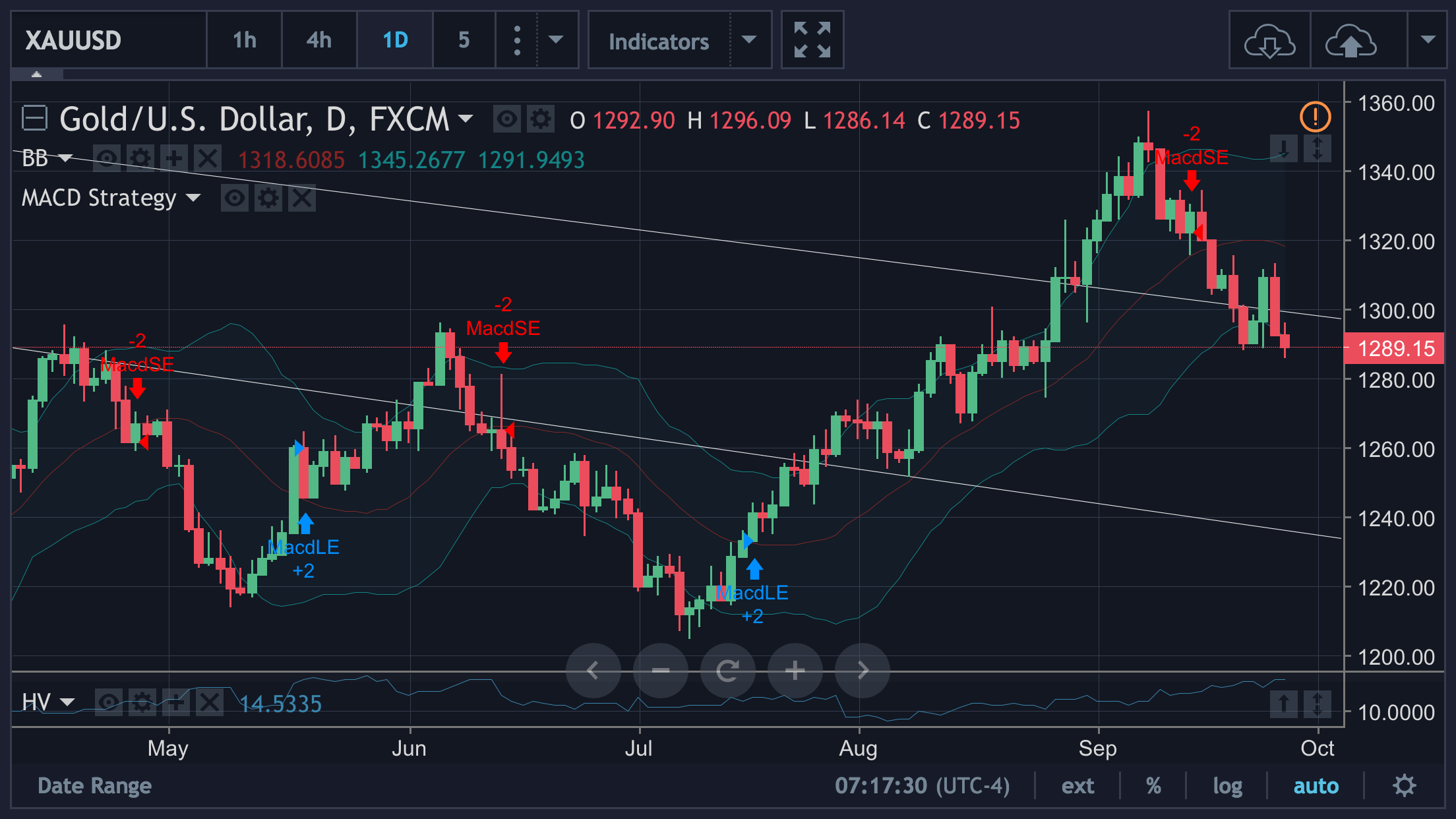Click the MacdLE +2 marker in May
Viewport: 1456px width, 819px height.
303,547
